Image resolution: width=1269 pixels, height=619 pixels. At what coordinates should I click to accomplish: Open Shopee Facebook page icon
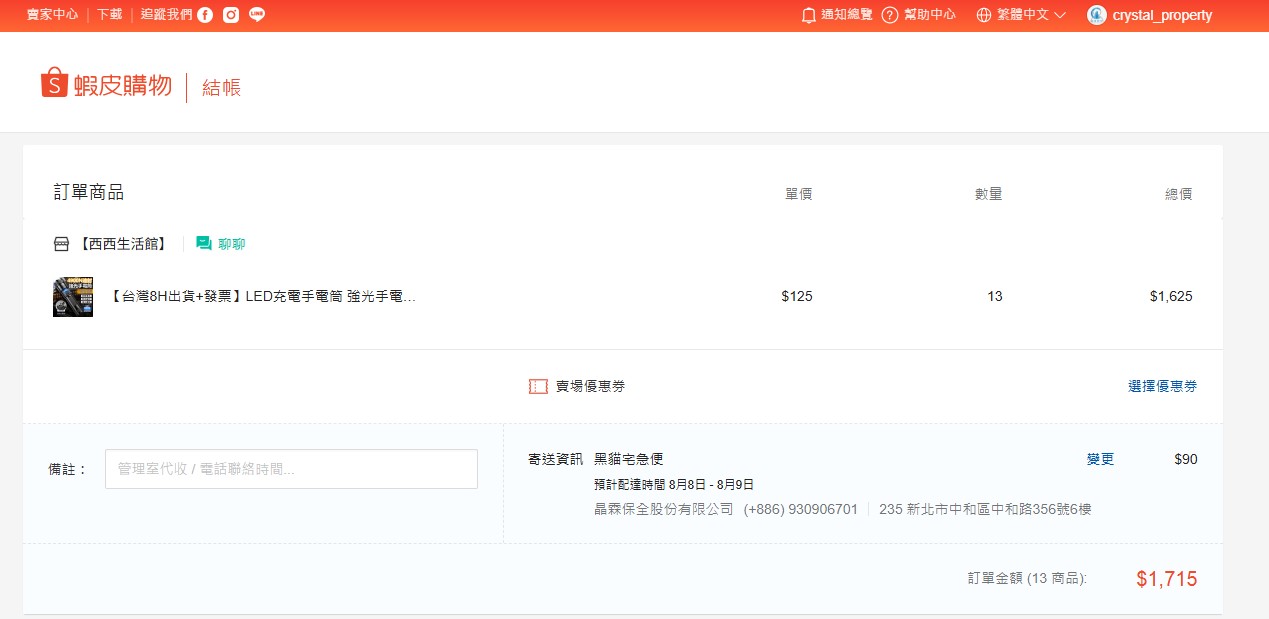point(205,15)
